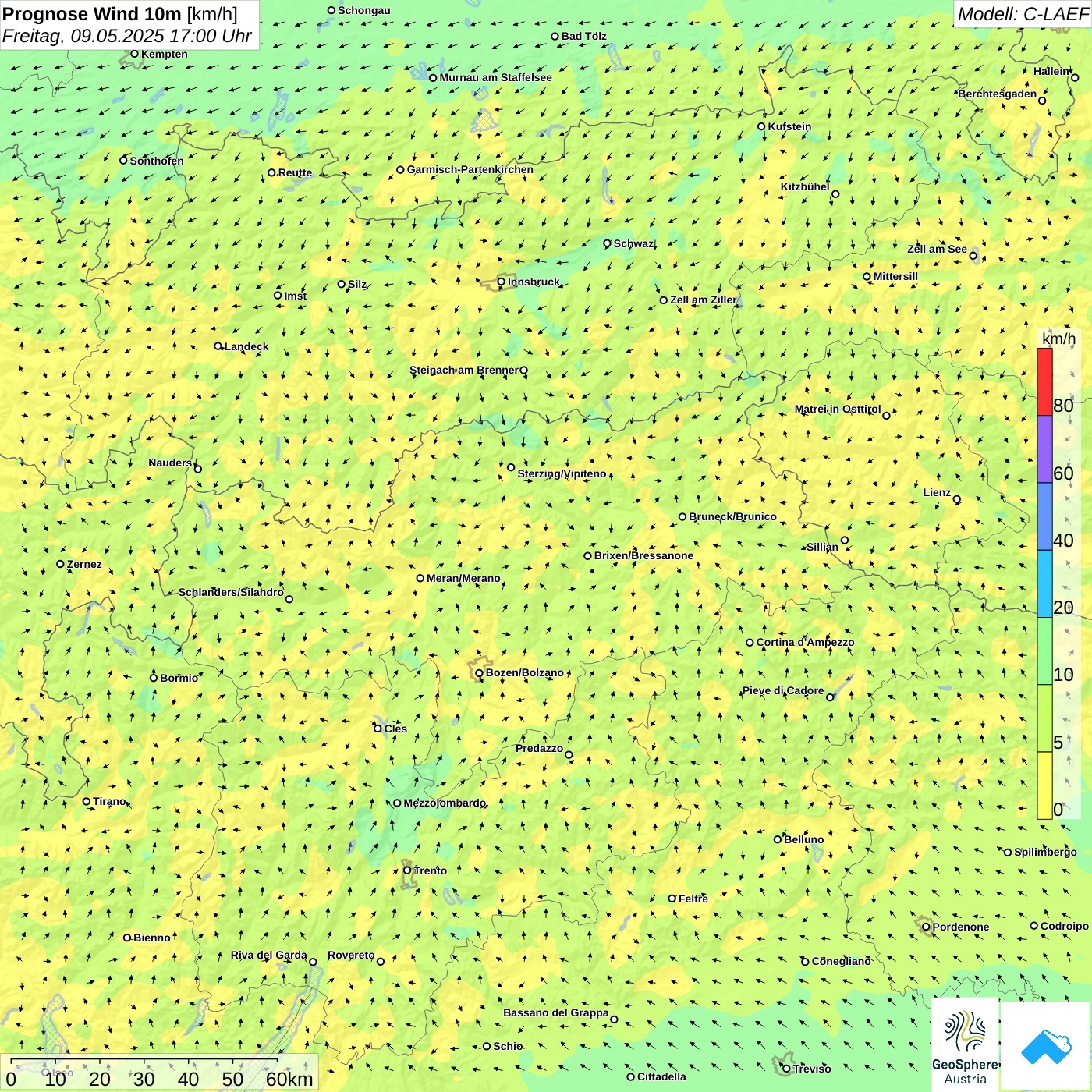
Task: Click the Mittersill city label
Action: pyautogui.click(x=895, y=276)
